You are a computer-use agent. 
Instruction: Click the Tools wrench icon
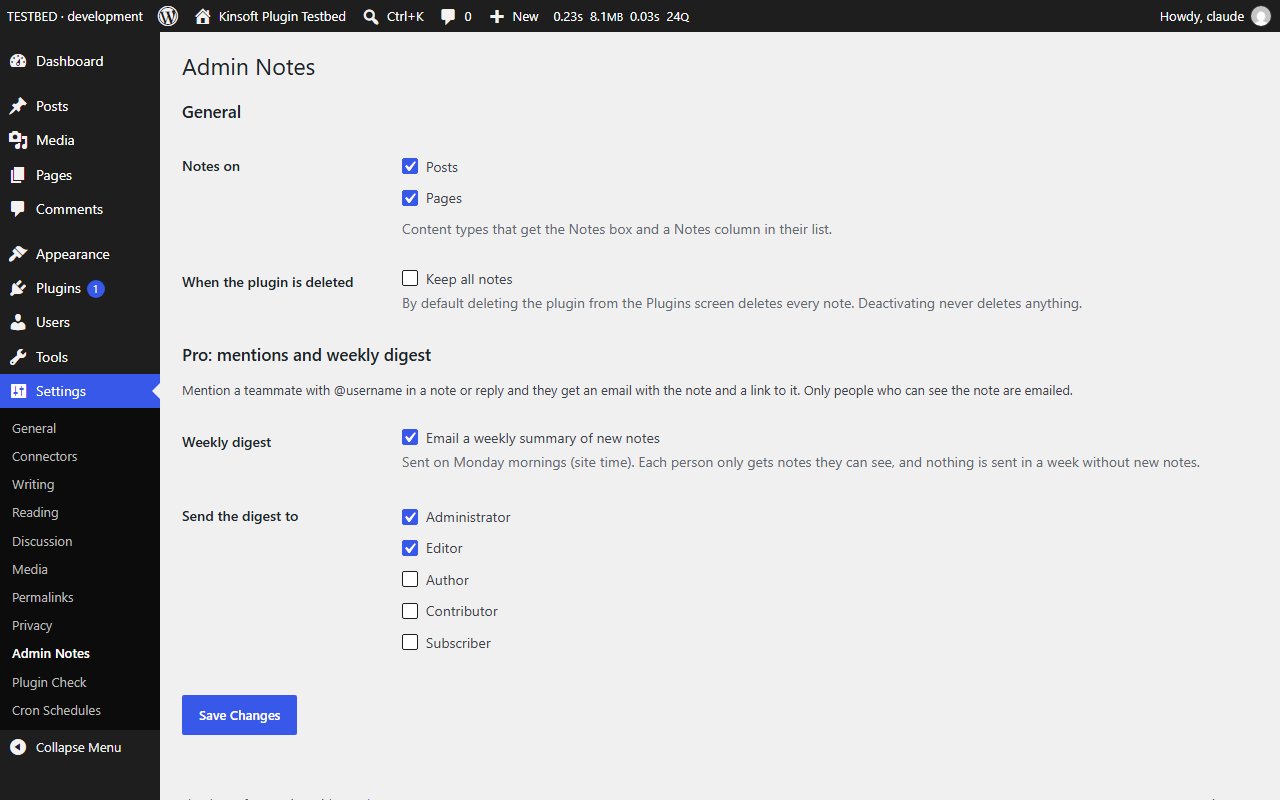tap(18, 357)
